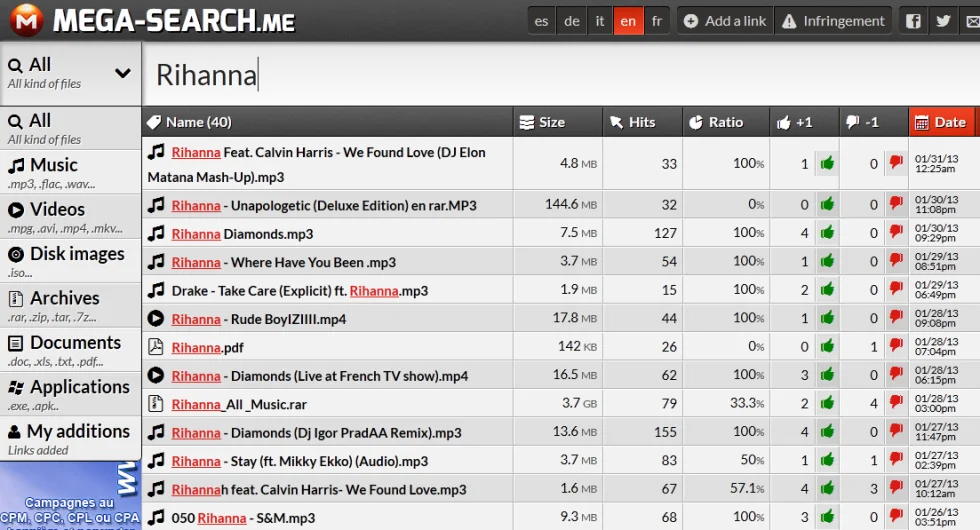The width and height of the screenshot is (980, 530).
Task: Sort results by Date column
Action: click(x=944, y=122)
